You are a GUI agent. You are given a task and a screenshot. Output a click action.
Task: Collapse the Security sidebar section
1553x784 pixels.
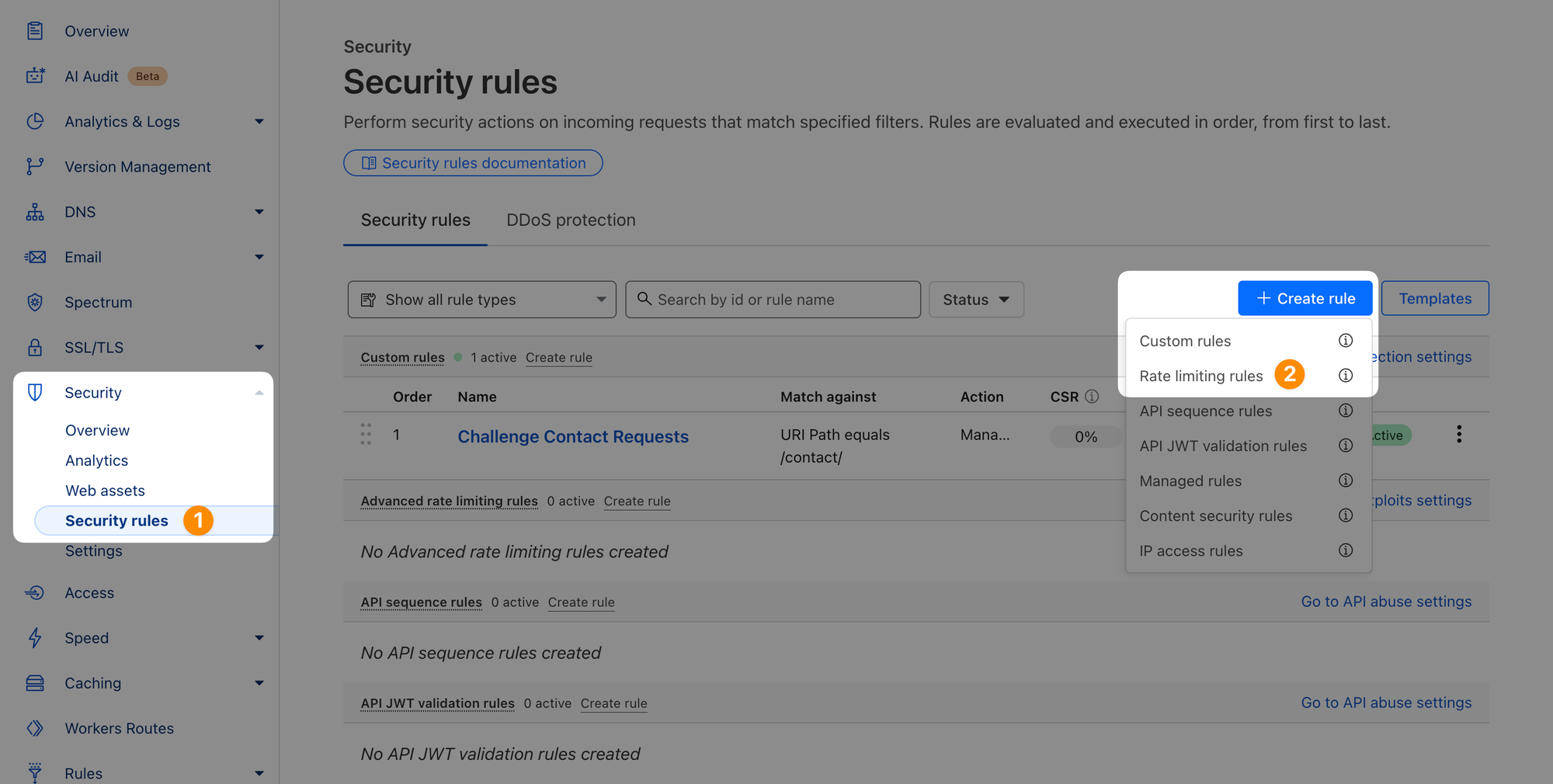point(259,393)
